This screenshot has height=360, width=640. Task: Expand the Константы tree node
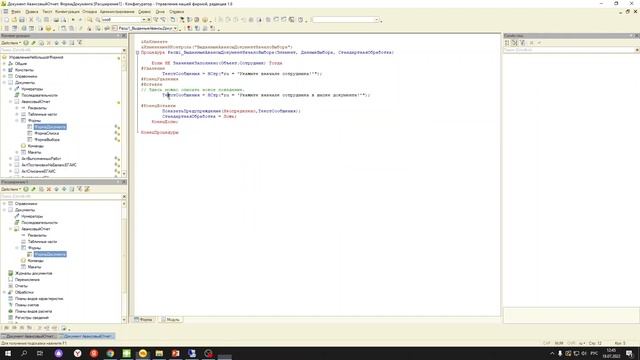pos(4,70)
